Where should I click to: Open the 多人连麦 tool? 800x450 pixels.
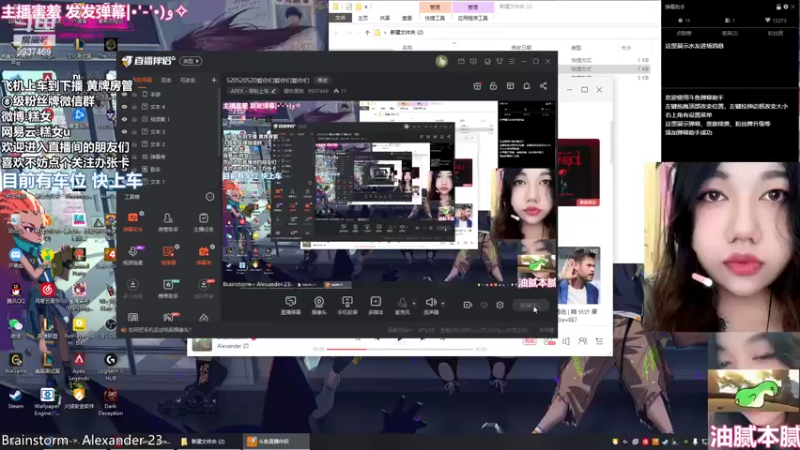pyautogui.click(x=133, y=288)
